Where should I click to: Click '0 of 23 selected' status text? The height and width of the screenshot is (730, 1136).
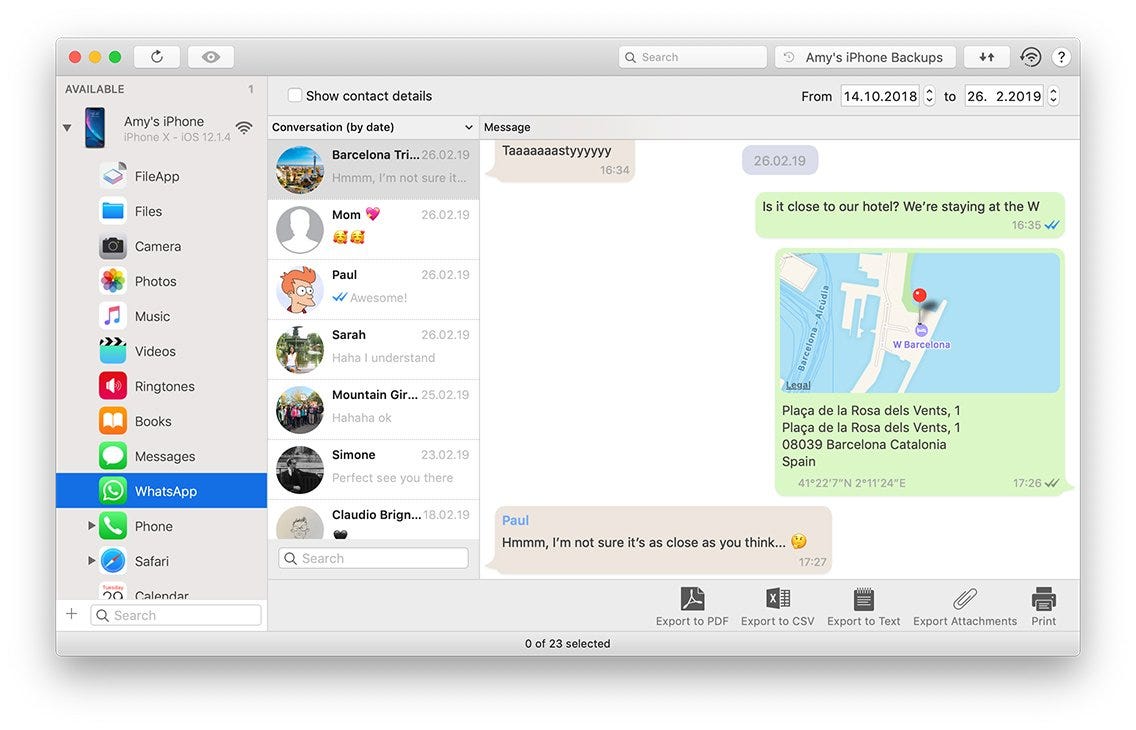point(567,643)
